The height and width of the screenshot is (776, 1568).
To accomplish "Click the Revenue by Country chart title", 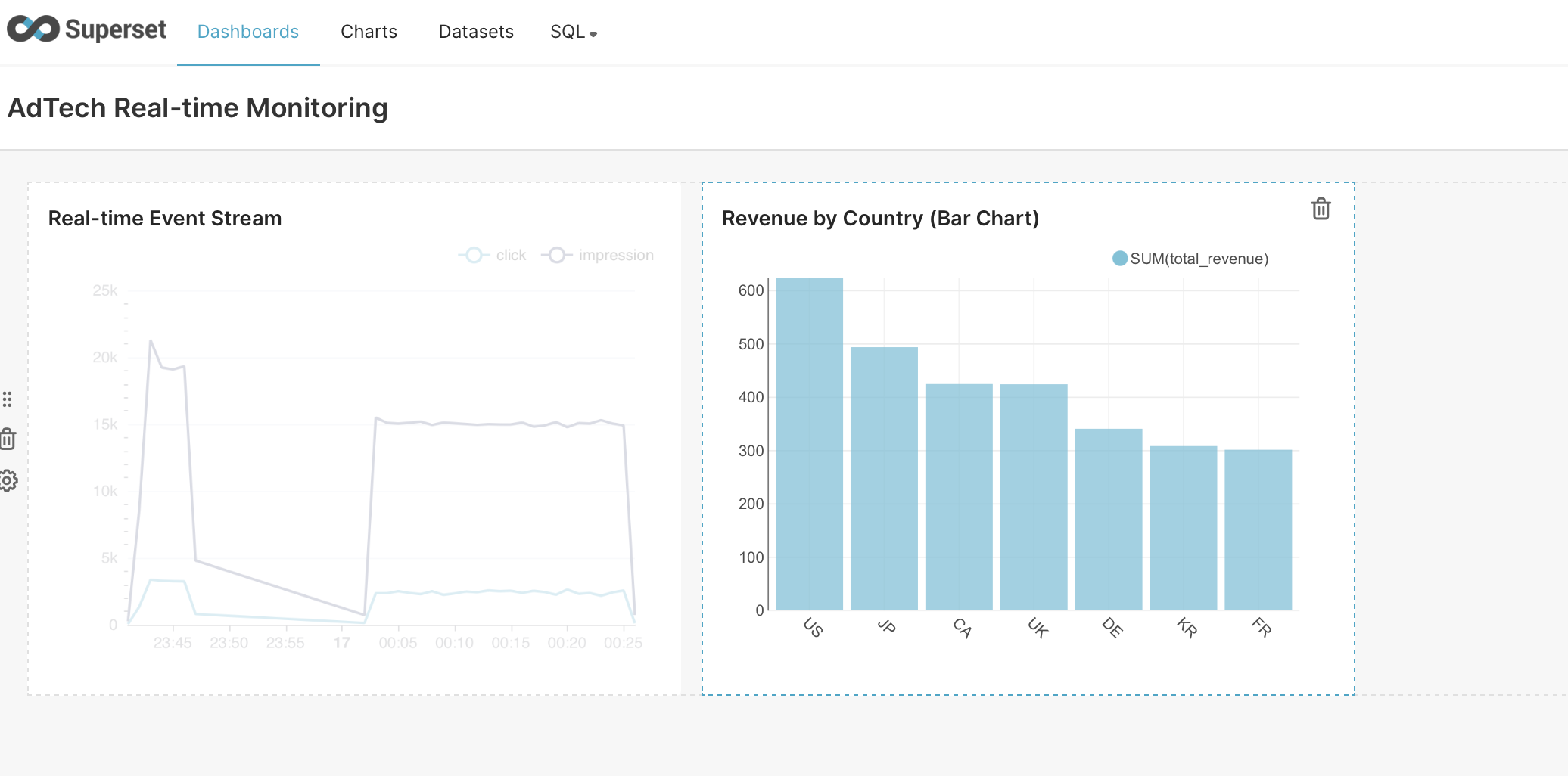I will click(x=880, y=219).
